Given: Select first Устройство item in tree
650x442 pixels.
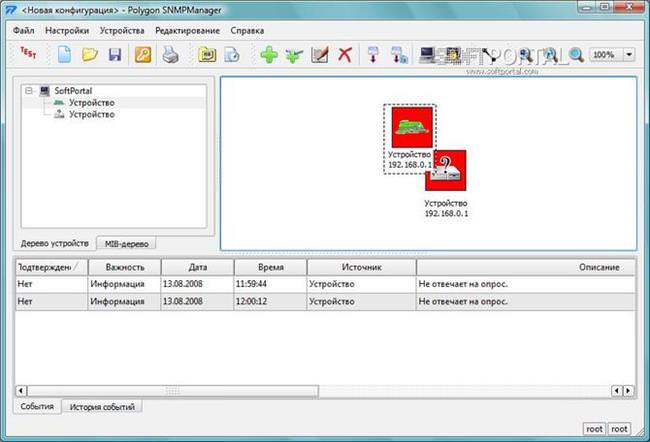Looking at the screenshot, I should [x=92, y=102].
